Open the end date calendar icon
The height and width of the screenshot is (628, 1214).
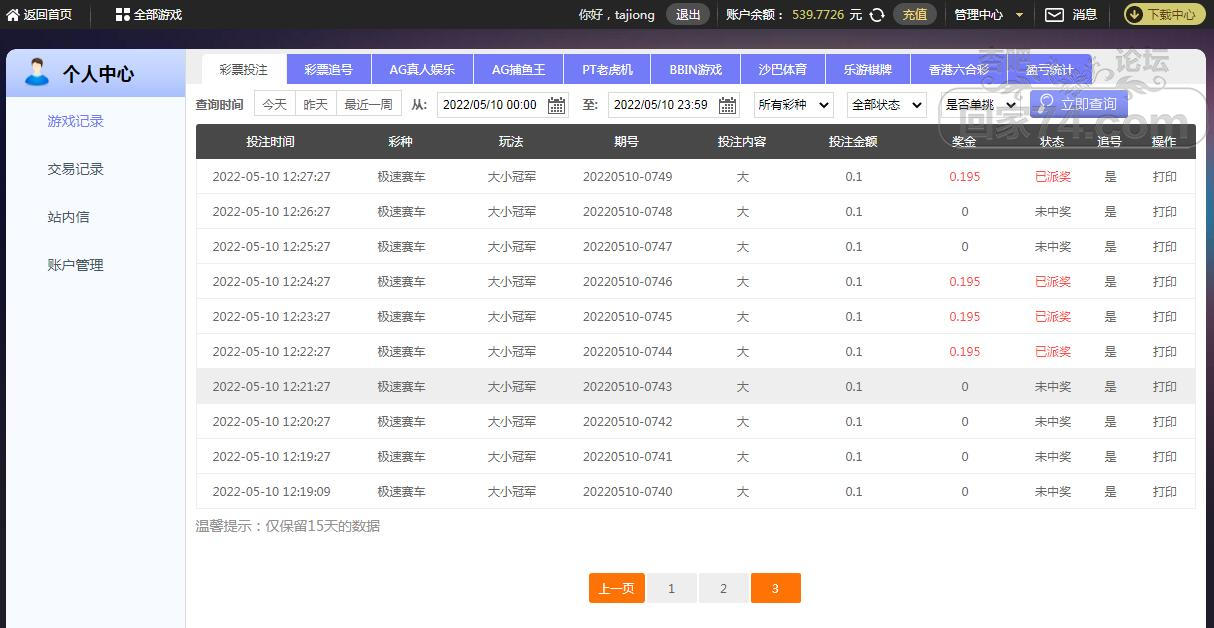point(728,105)
